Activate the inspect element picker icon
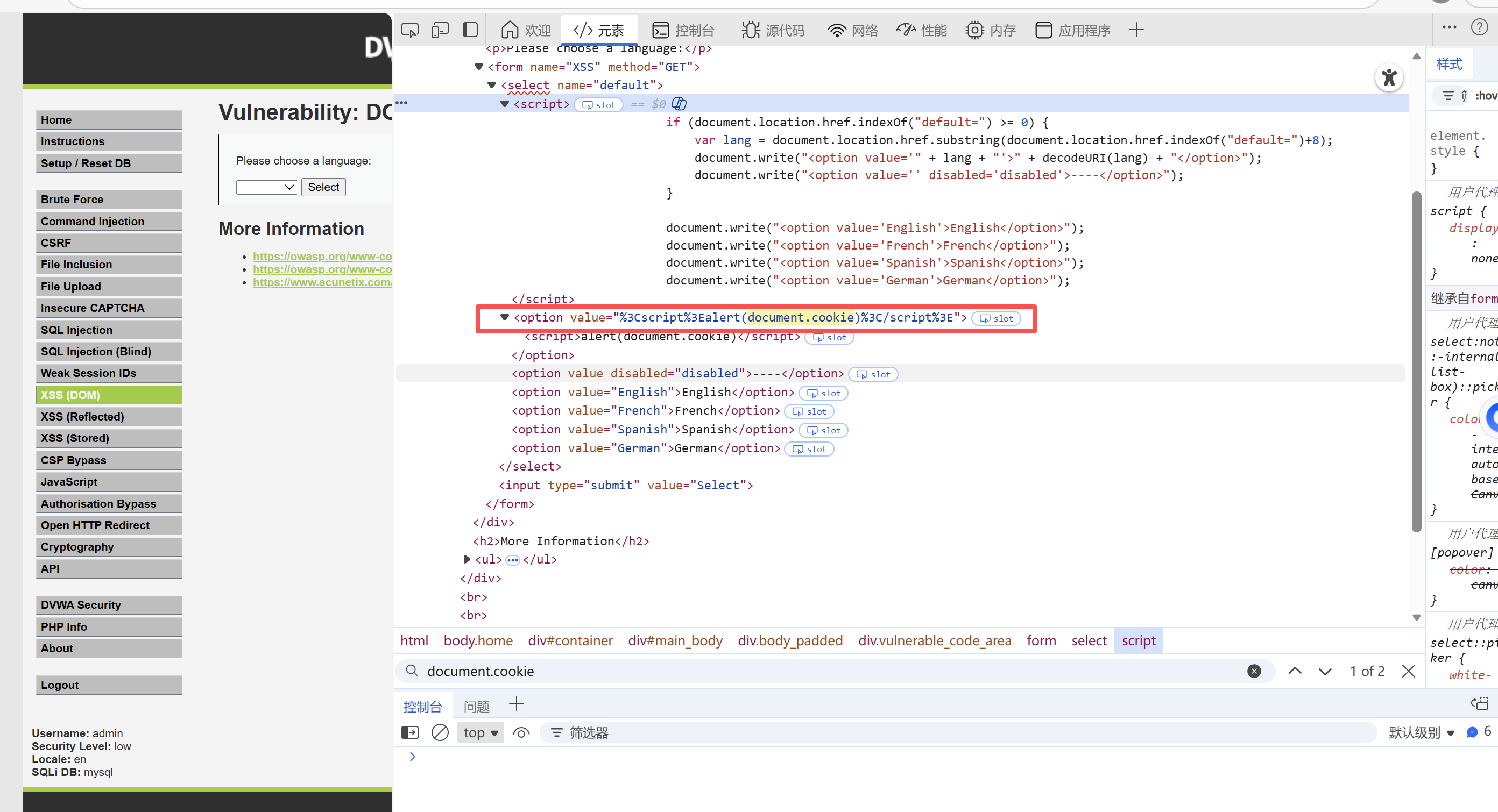The height and width of the screenshot is (812, 1498). 409,30
